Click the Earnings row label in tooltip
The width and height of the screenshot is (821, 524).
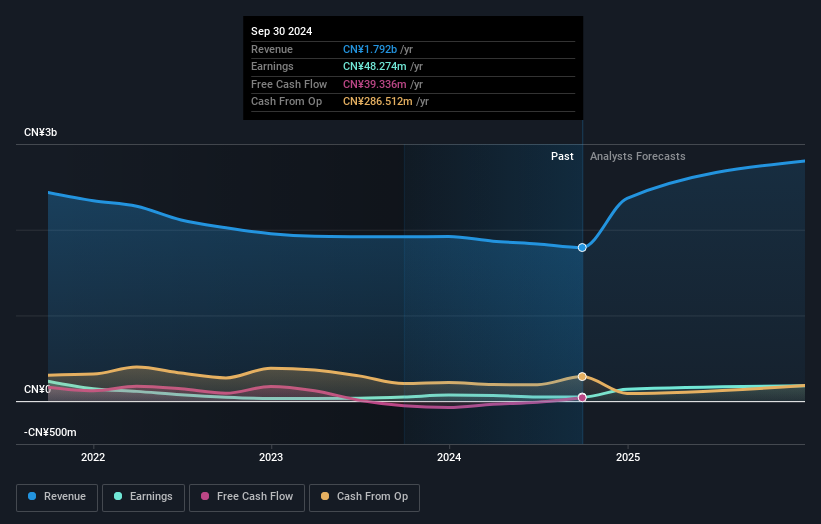tap(272, 66)
